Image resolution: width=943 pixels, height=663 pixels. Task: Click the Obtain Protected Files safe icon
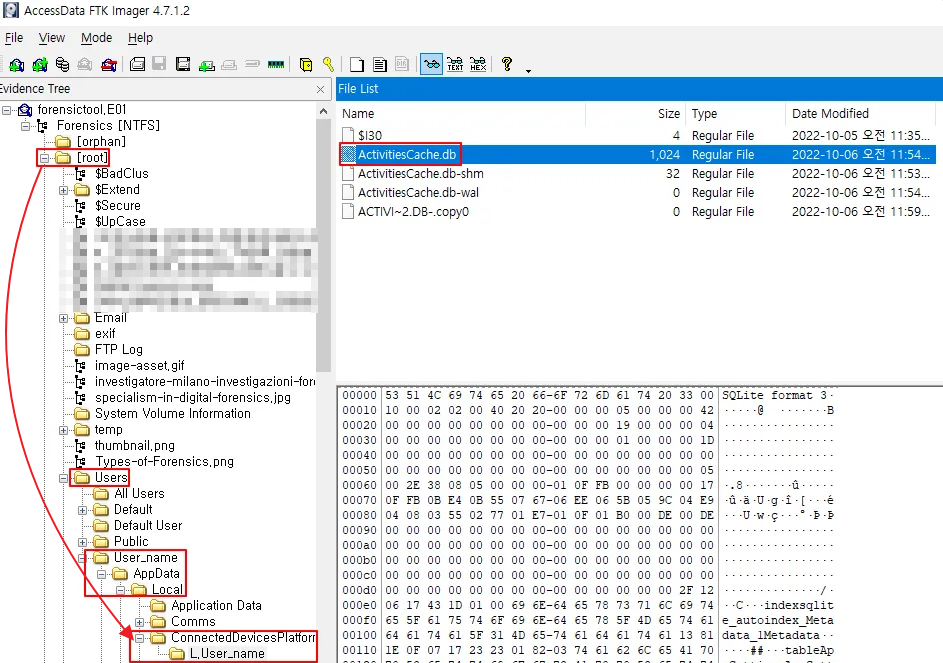(x=306, y=64)
